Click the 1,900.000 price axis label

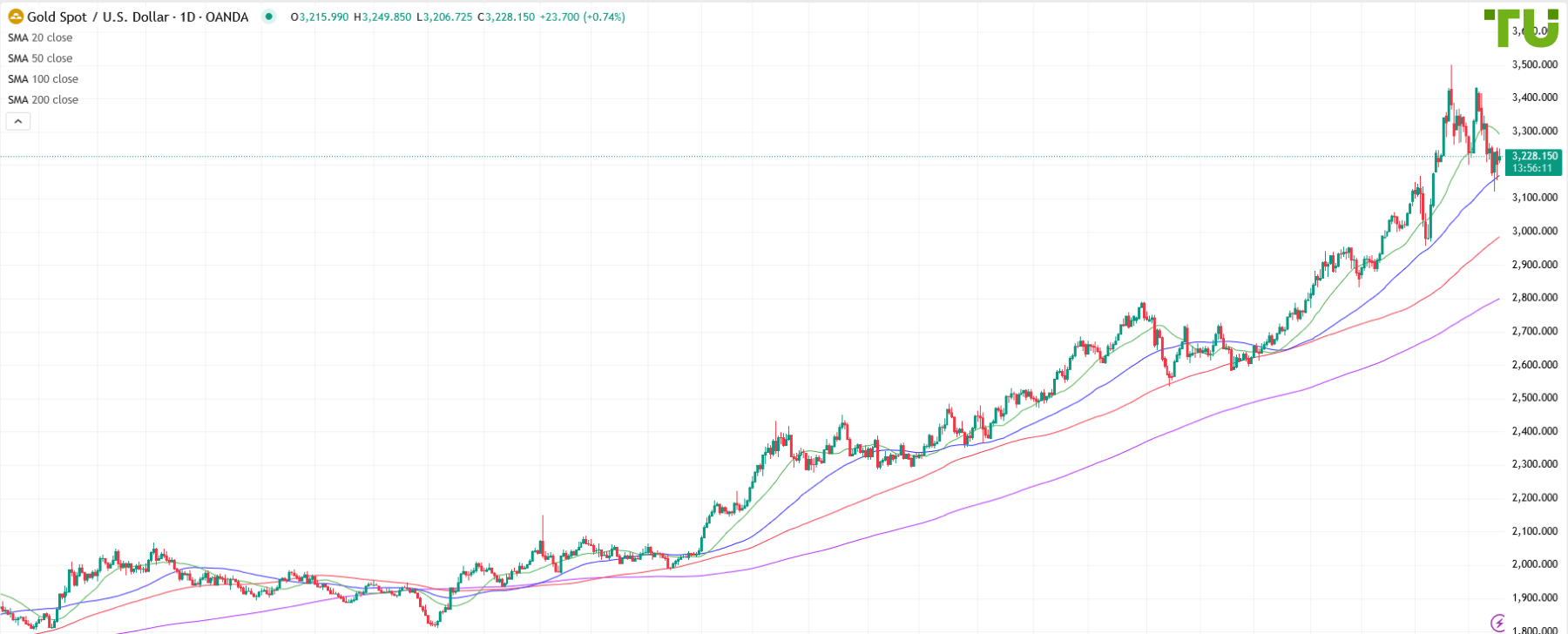tap(1535, 598)
